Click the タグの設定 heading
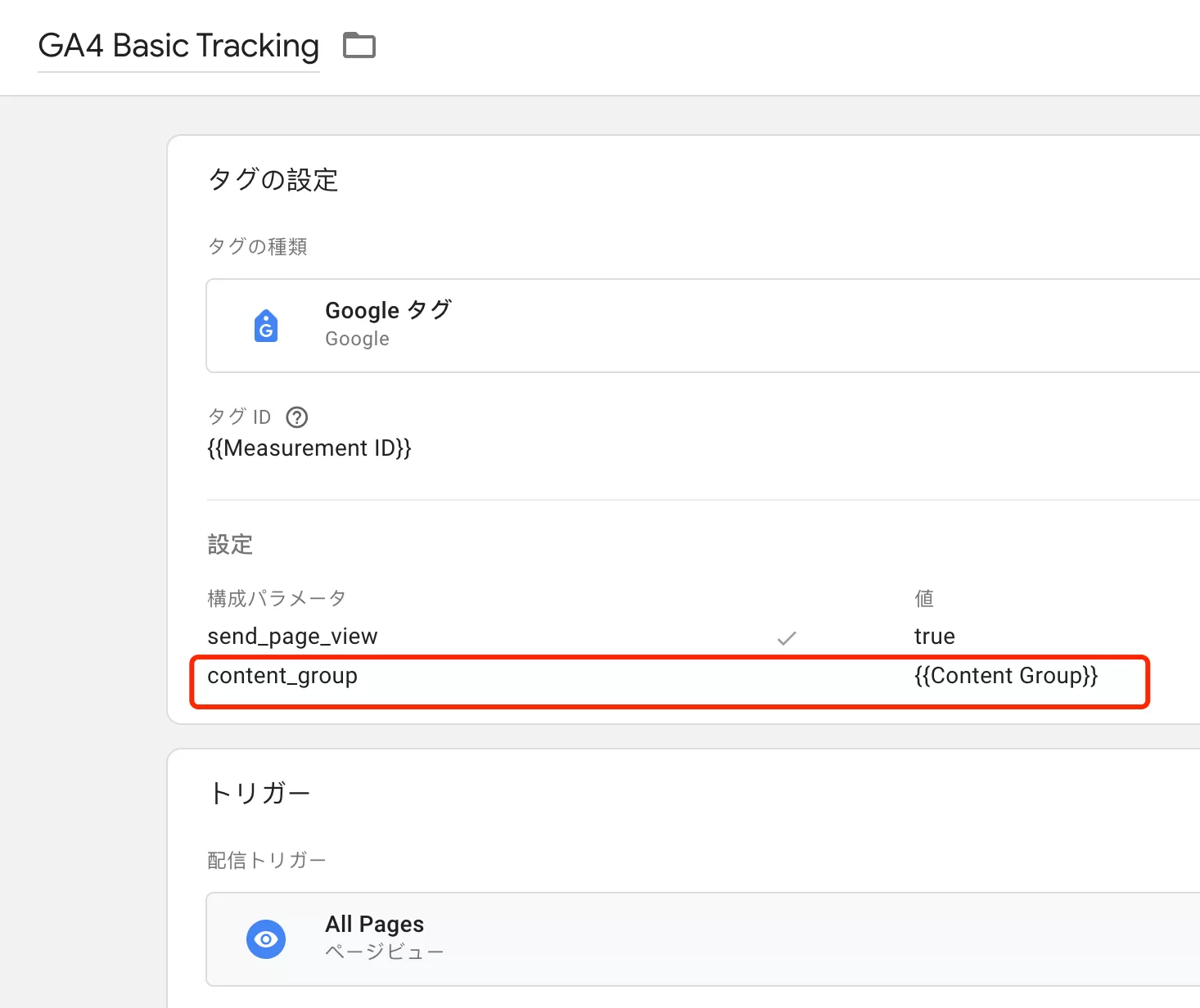This screenshot has width=1200, height=1008. [273, 180]
